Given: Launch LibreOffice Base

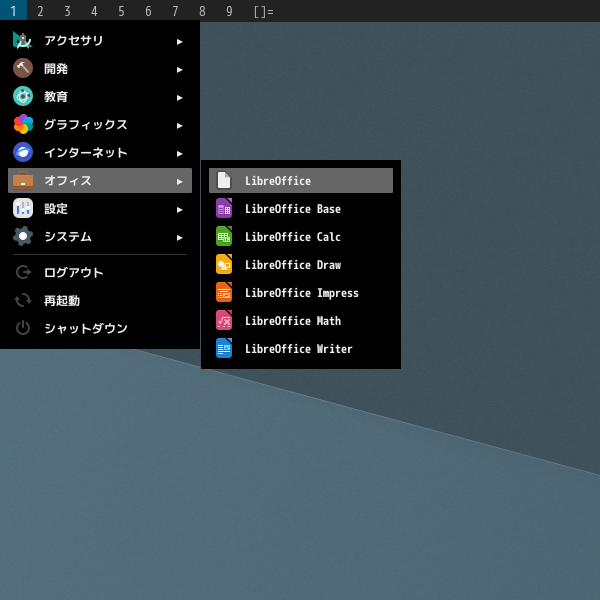Looking at the screenshot, I should pyautogui.click(x=301, y=208).
